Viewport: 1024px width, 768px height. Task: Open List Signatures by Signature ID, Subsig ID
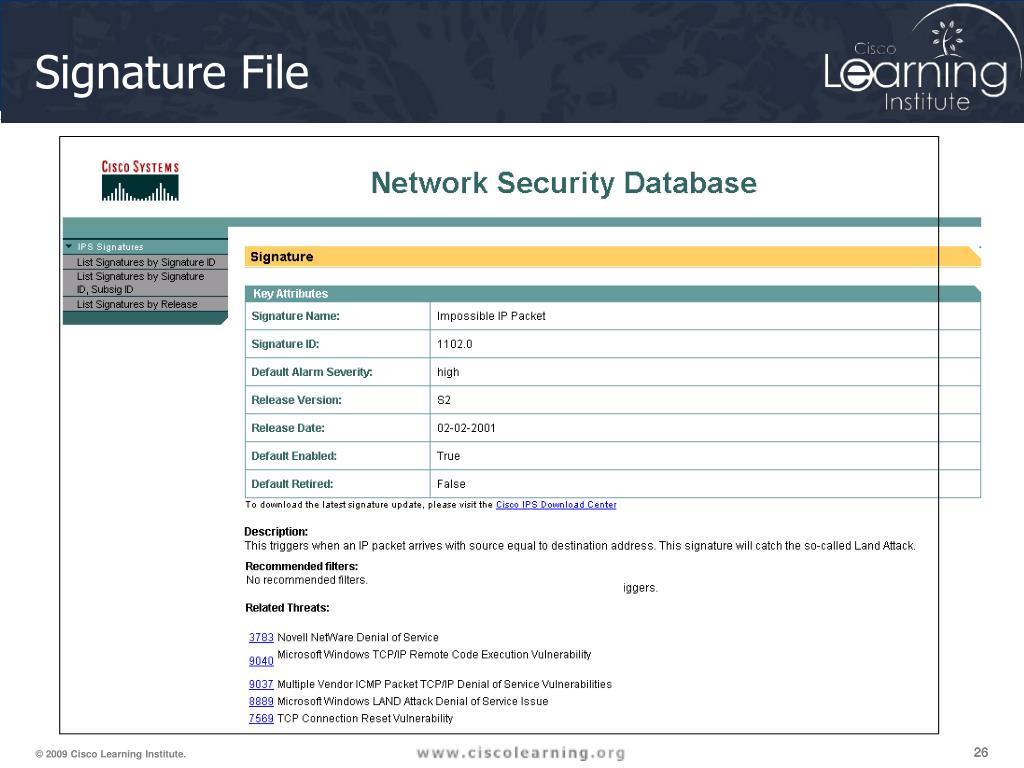pos(140,283)
